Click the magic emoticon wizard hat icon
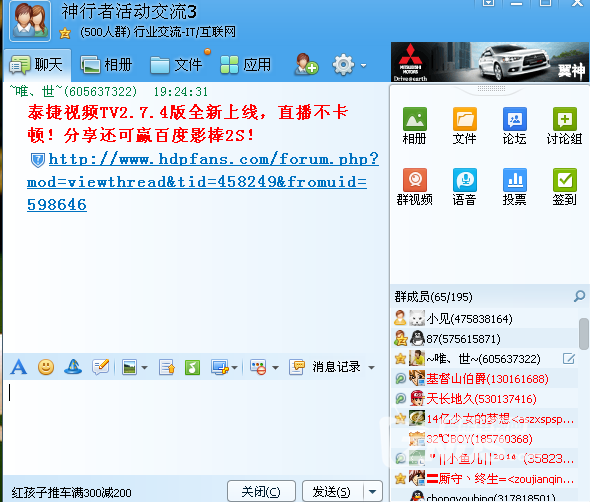 click(x=73, y=367)
